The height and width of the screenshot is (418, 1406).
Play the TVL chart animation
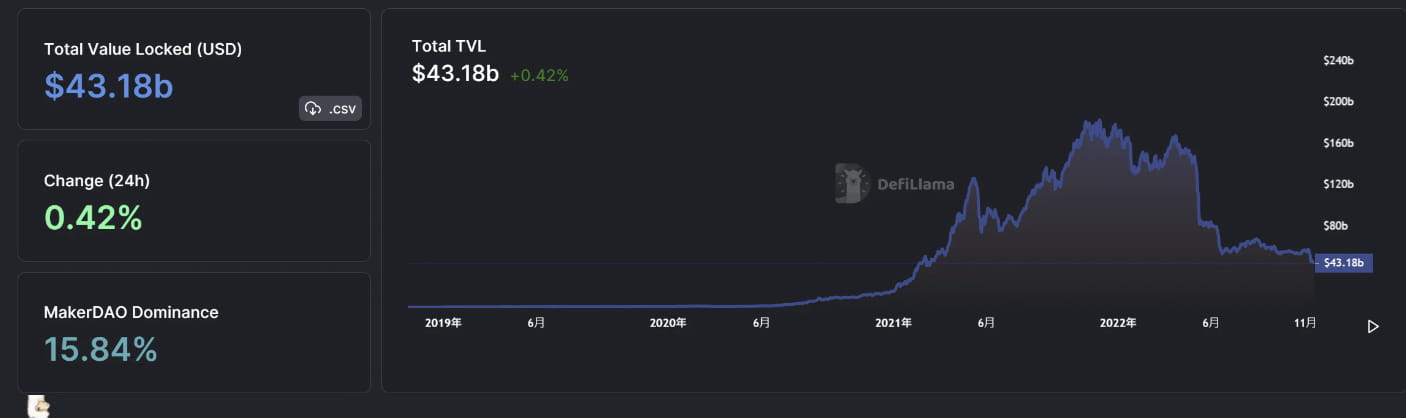pyautogui.click(x=1373, y=326)
